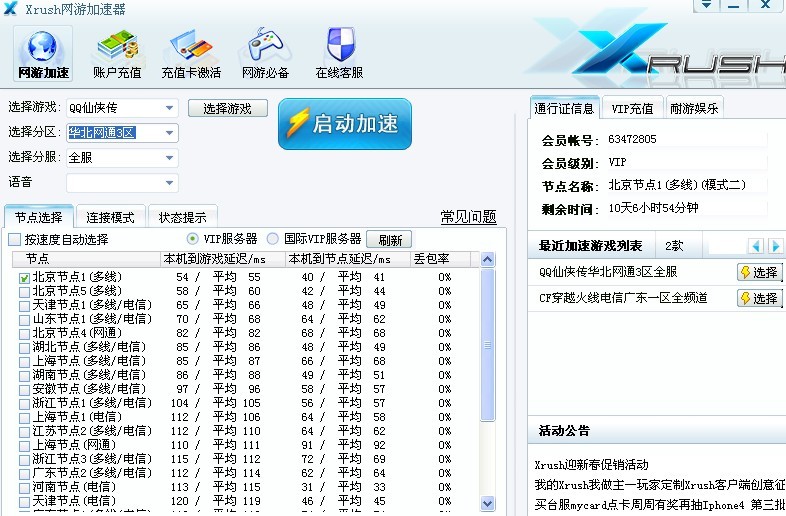Click 上海节点(网通) row text
Viewport: 786px width, 516px height.
(x=74, y=445)
